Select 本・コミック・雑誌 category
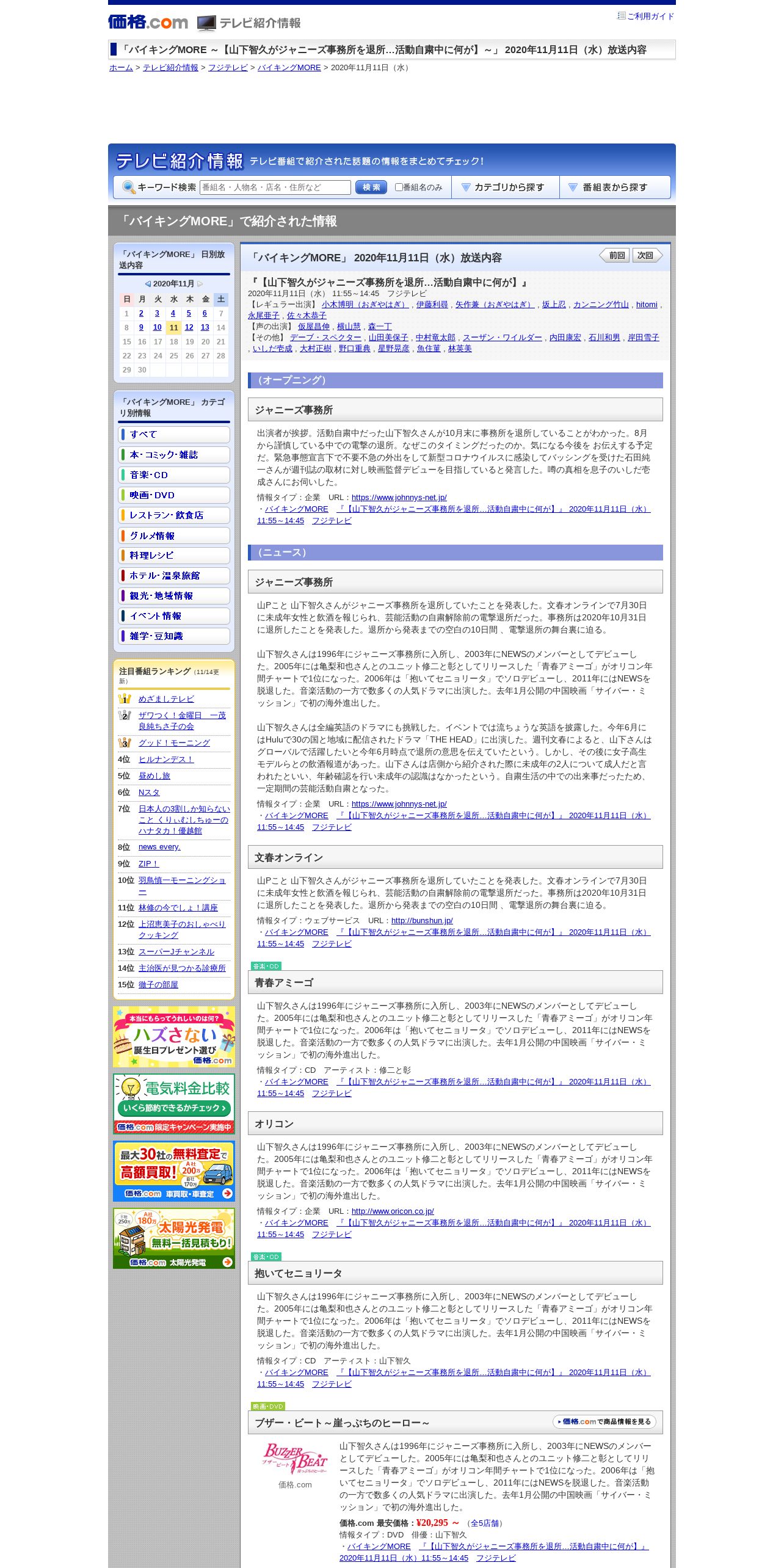784x1568 pixels. point(174,455)
